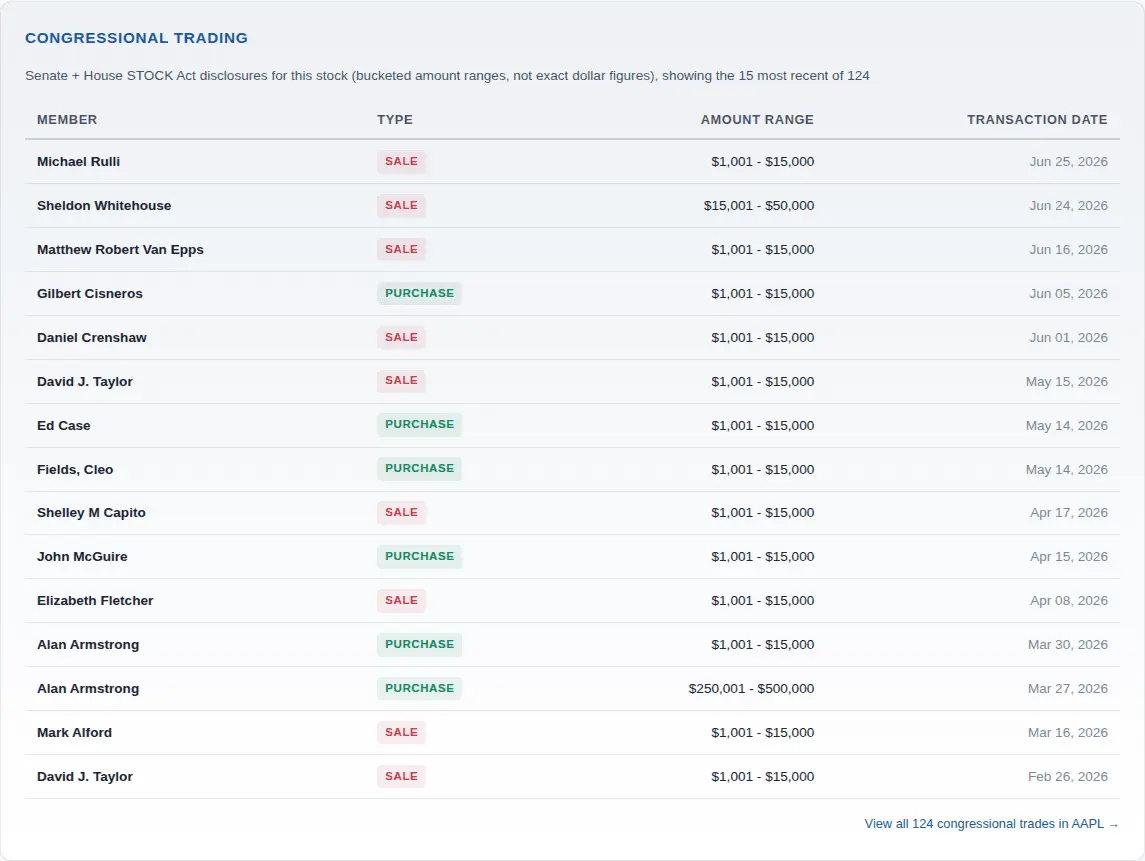Click the SALE badge for Shelley M Capito
Screen dimensions: 1145x861
(402, 513)
